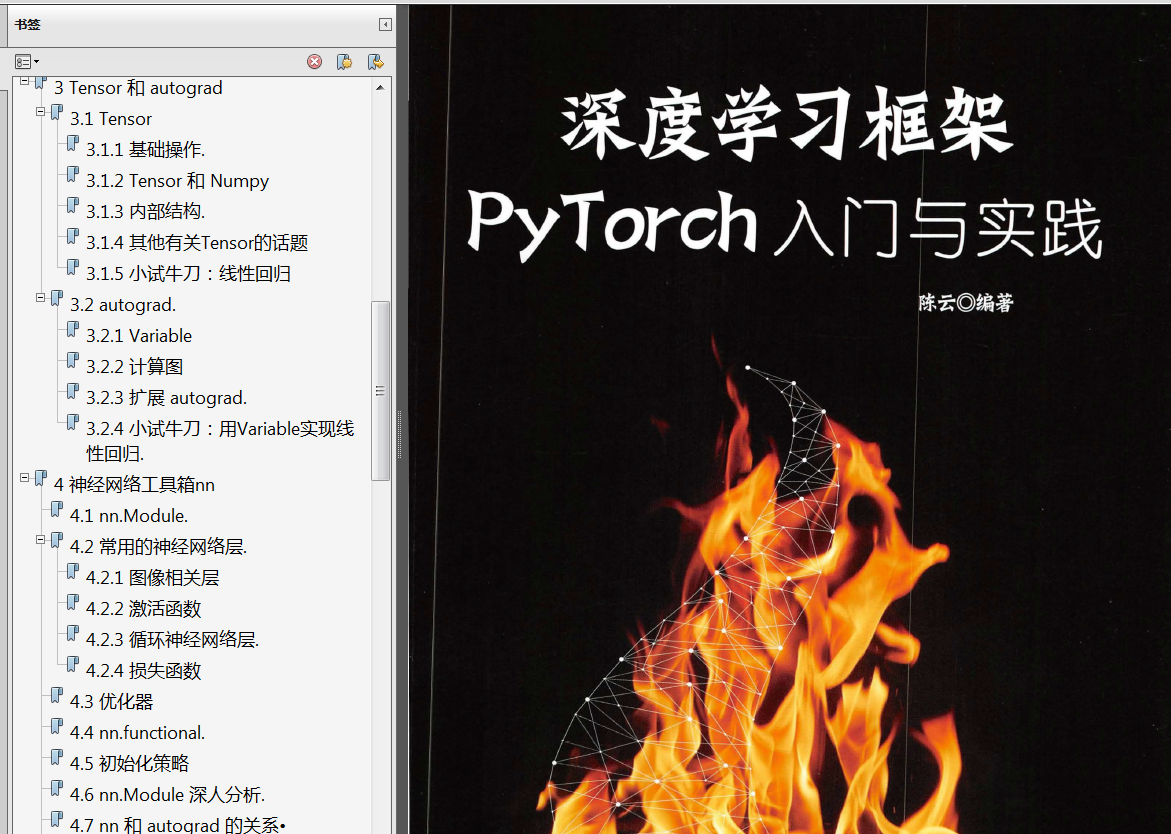The image size is (1171, 834).
Task: Click bookmark flag icon beside '3.1.3 内部结构.'
Action: coord(72,205)
